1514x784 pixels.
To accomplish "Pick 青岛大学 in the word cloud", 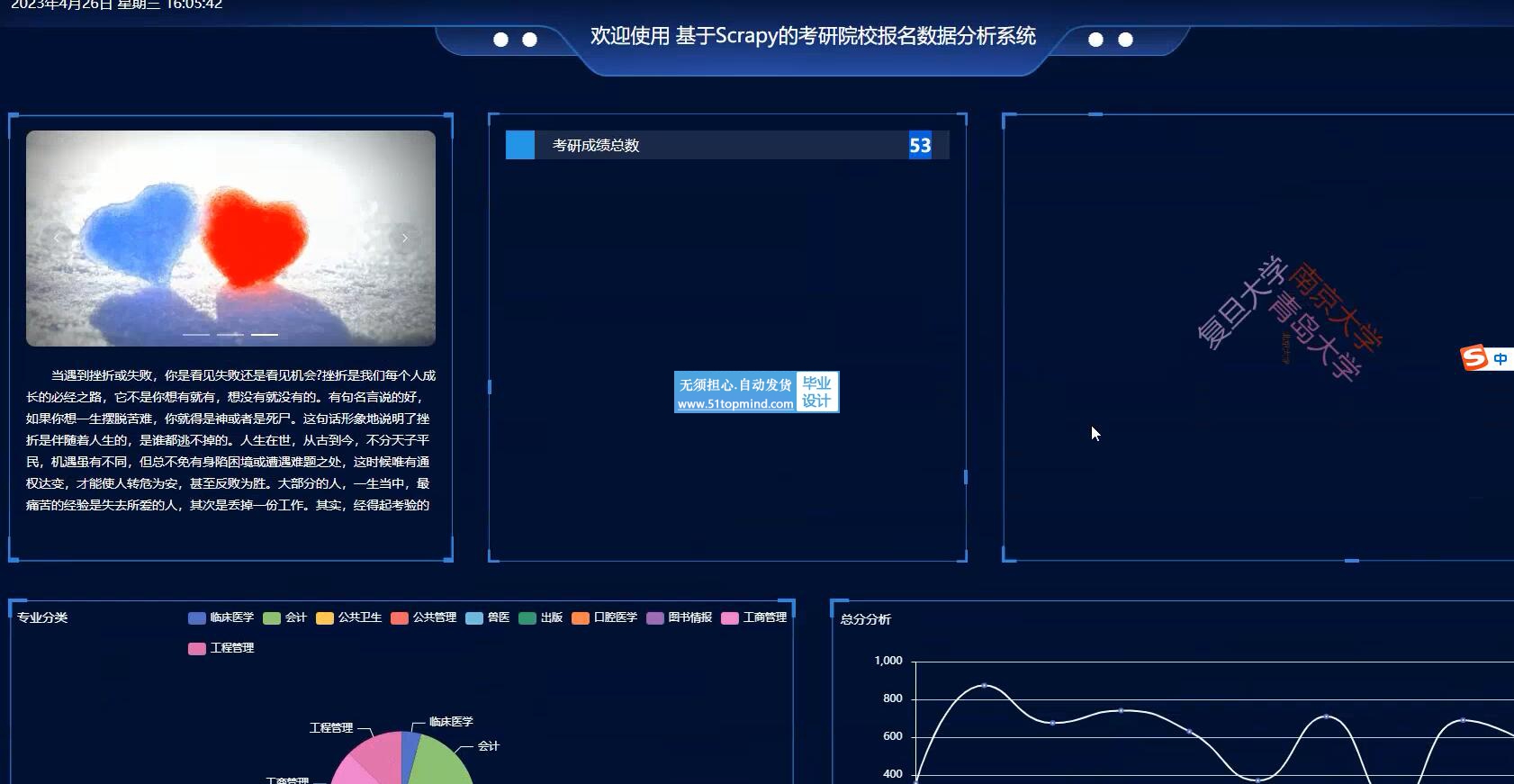I will [x=1315, y=337].
